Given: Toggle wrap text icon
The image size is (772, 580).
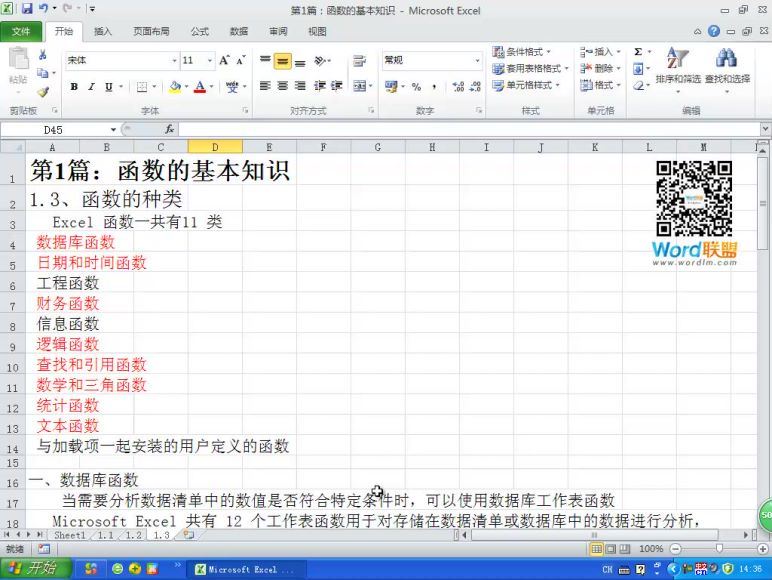Looking at the screenshot, I should 359,61.
